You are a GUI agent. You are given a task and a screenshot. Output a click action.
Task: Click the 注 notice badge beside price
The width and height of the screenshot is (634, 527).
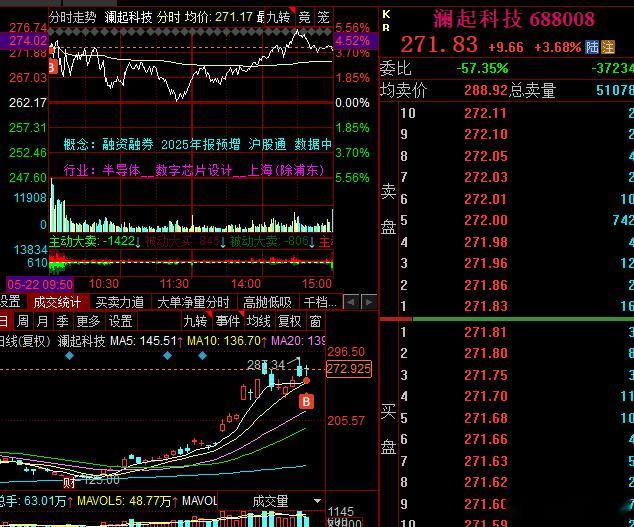(x=608, y=47)
